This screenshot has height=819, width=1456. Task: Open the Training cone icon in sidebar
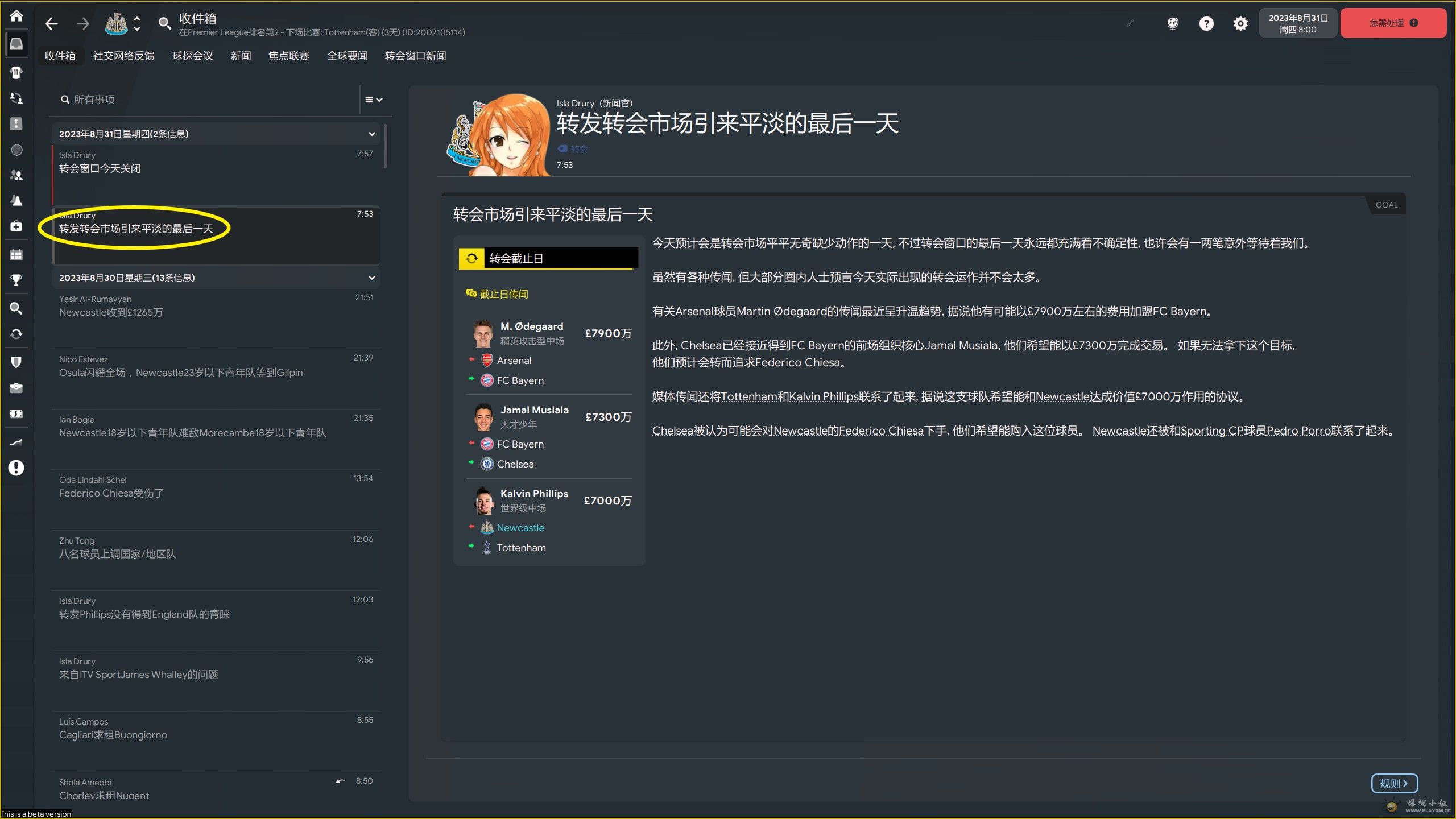[16, 201]
